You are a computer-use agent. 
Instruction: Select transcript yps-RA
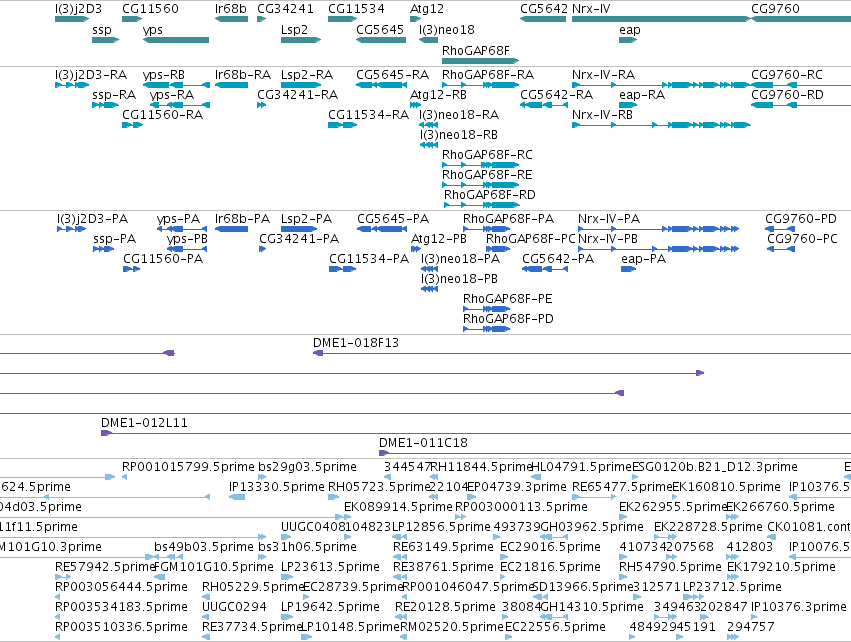pyautogui.click(x=172, y=95)
